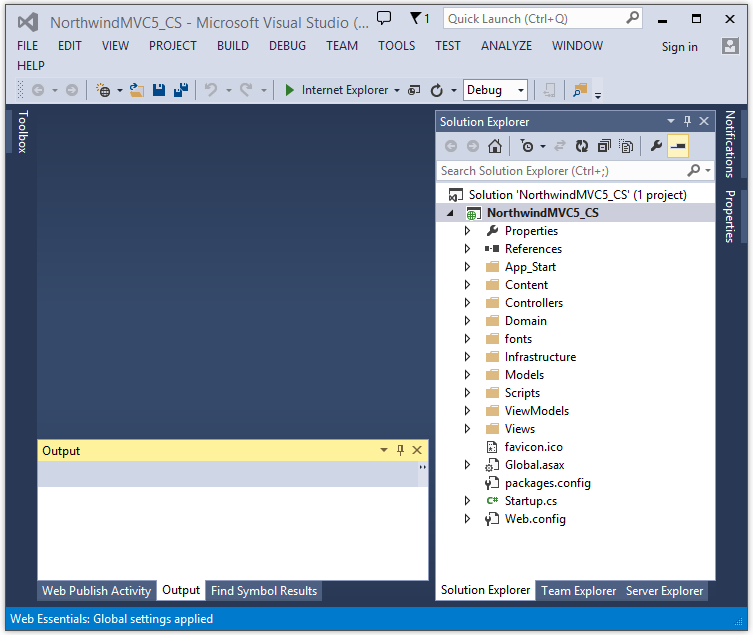Close the Solution Explorer panel
Screen dimensions: 753x635
pyautogui.click(x=704, y=121)
